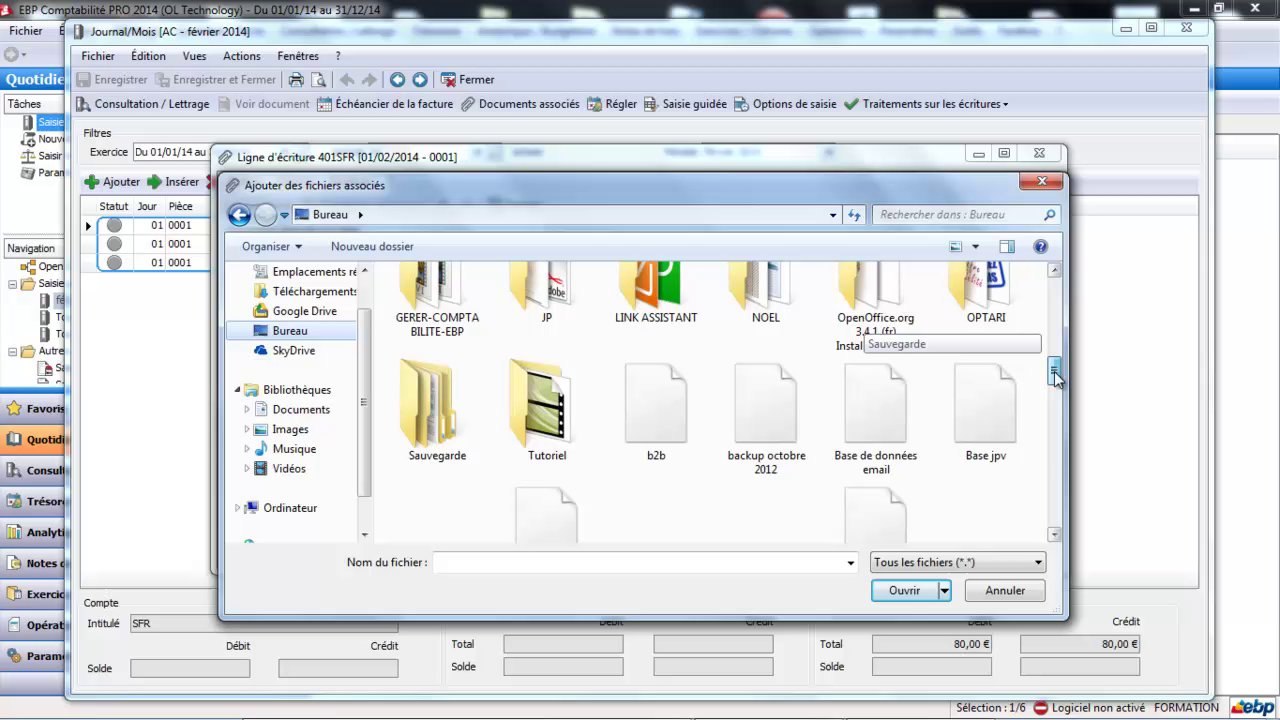Image resolution: width=1280 pixels, height=720 pixels.
Task: Select Musique library in sidebar
Action: click(x=284, y=449)
